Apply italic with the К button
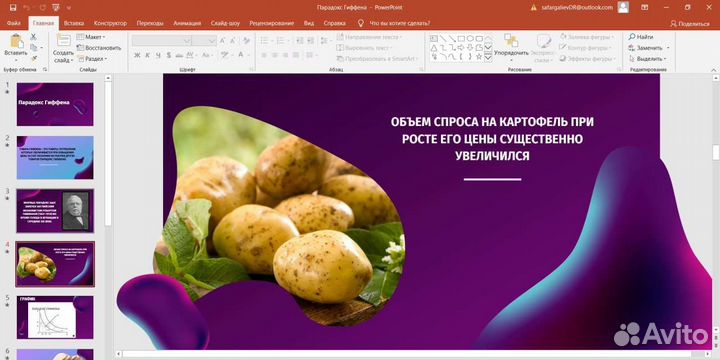Image resolution: width=720 pixels, height=360 pixels. coord(147,55)
